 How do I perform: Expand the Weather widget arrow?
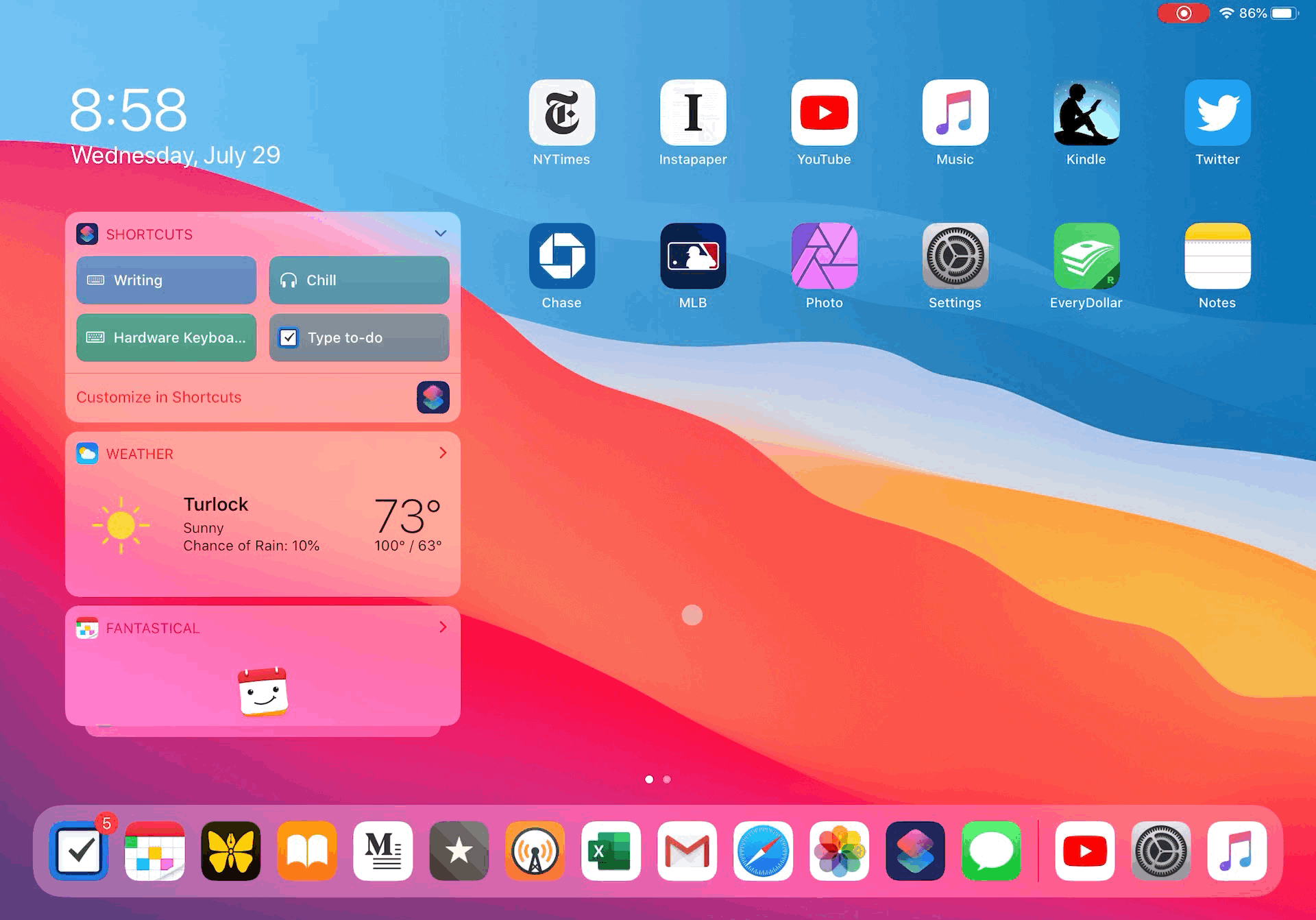[x=443, y=453]
